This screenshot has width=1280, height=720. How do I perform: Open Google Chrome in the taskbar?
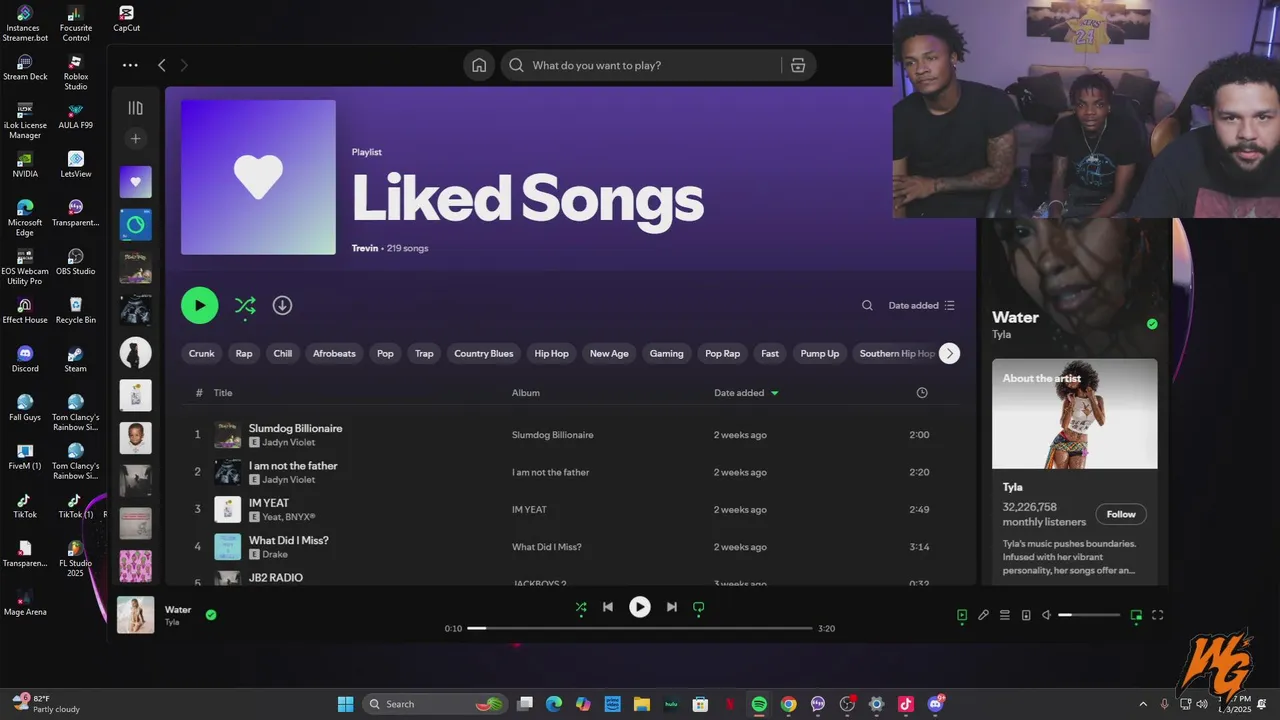pyautogui.click(x=788, y=704)
